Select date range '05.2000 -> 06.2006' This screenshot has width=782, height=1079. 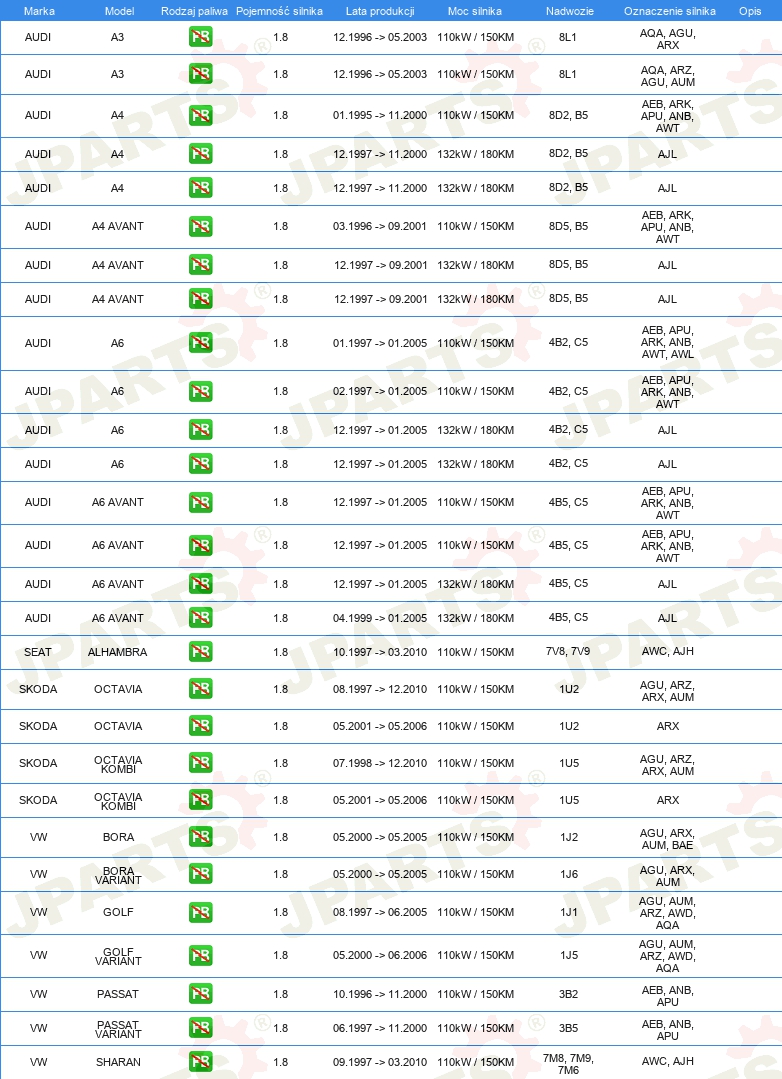tap(380, 955)
